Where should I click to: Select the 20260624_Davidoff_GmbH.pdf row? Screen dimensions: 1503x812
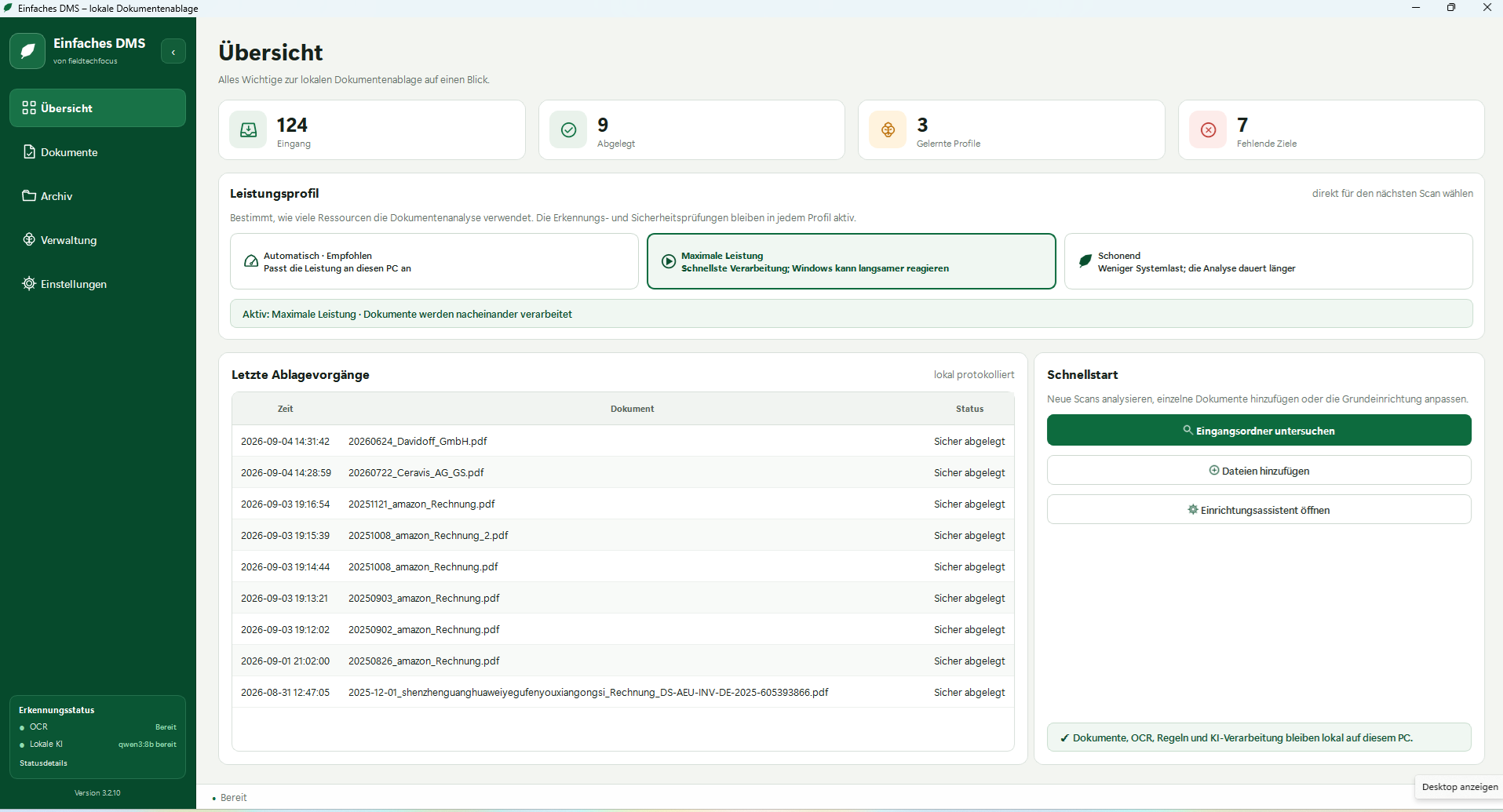point(623,441)
